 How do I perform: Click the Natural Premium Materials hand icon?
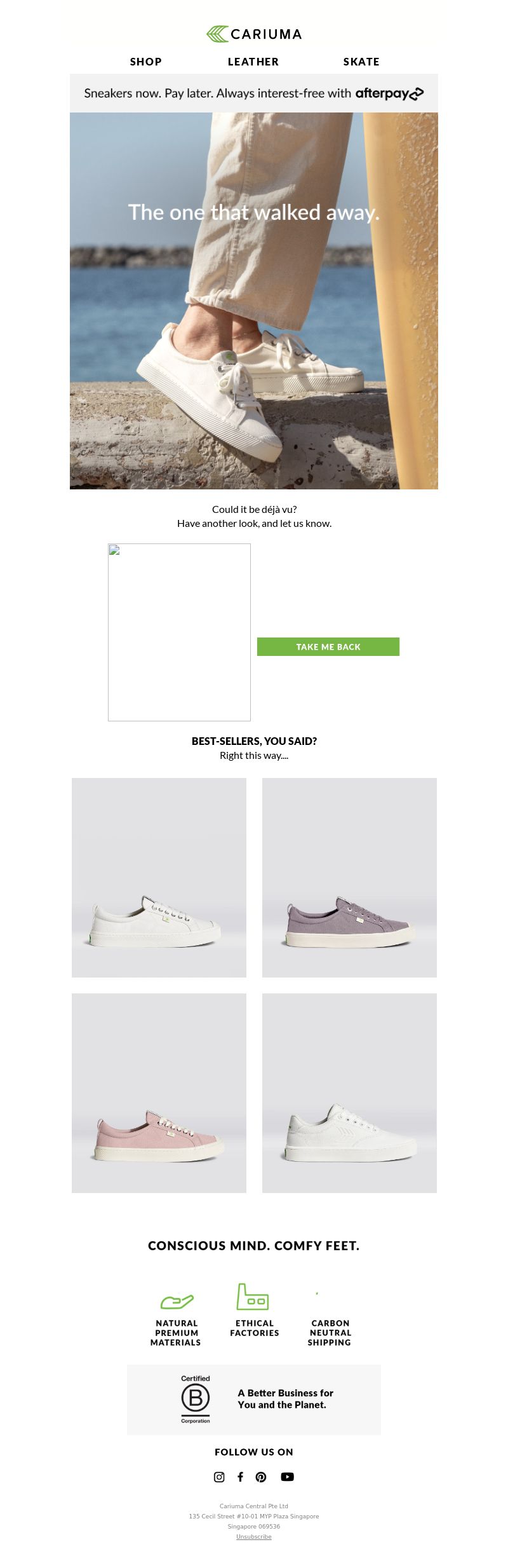click(177, 1302)
